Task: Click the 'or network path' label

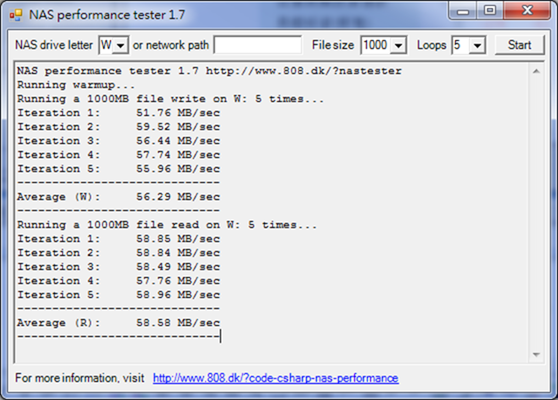Action: pyautogui.click(x=170, y=45)
